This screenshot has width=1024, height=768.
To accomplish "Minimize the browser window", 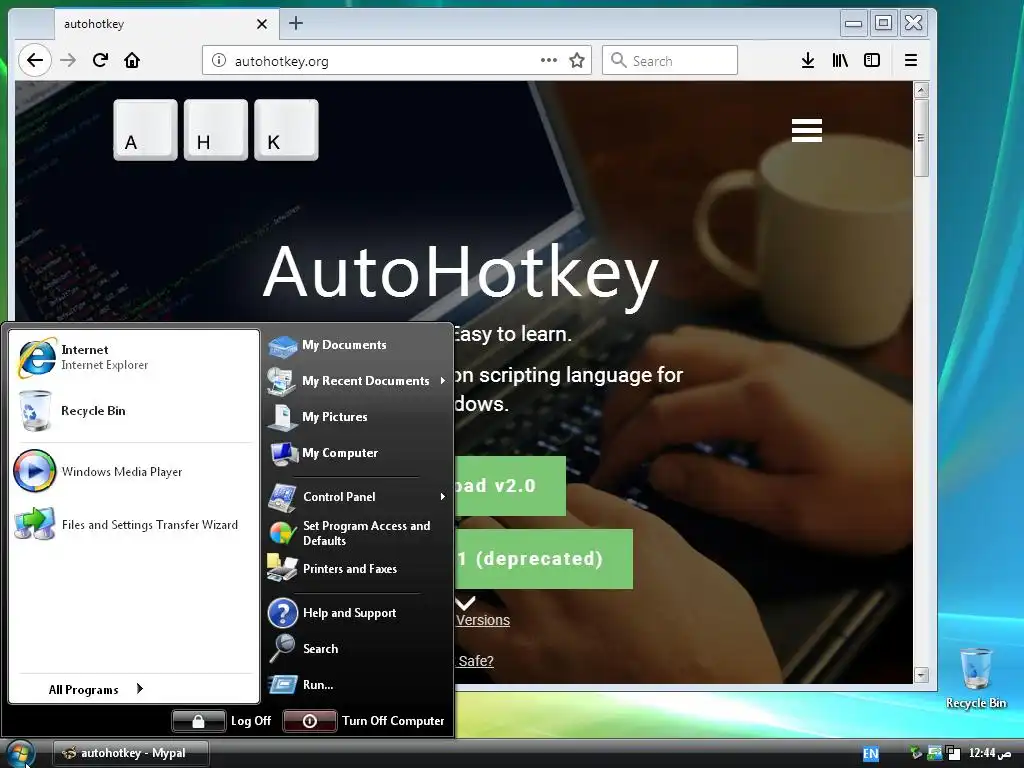I will tap(853, 24).
